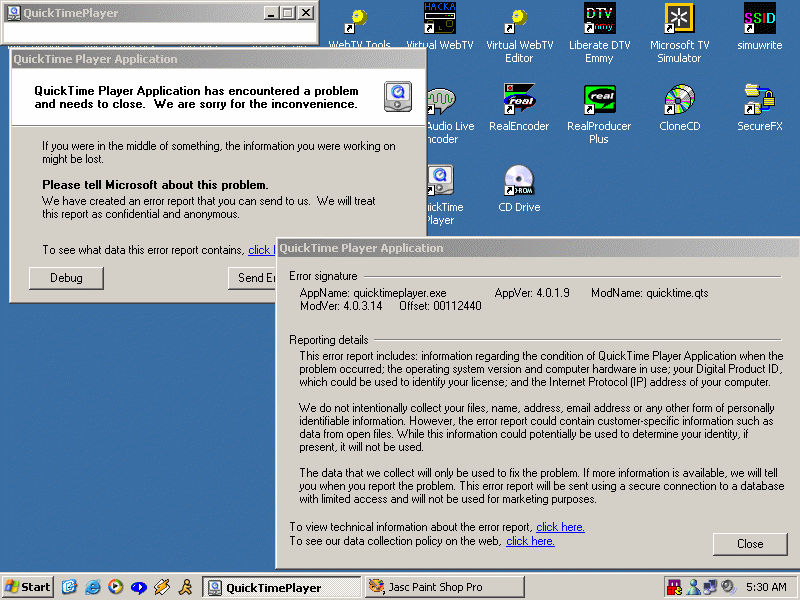Viewport: 800px width, 600px height.
Task: Open the SecureFX desktop icon
Action: 759,102
